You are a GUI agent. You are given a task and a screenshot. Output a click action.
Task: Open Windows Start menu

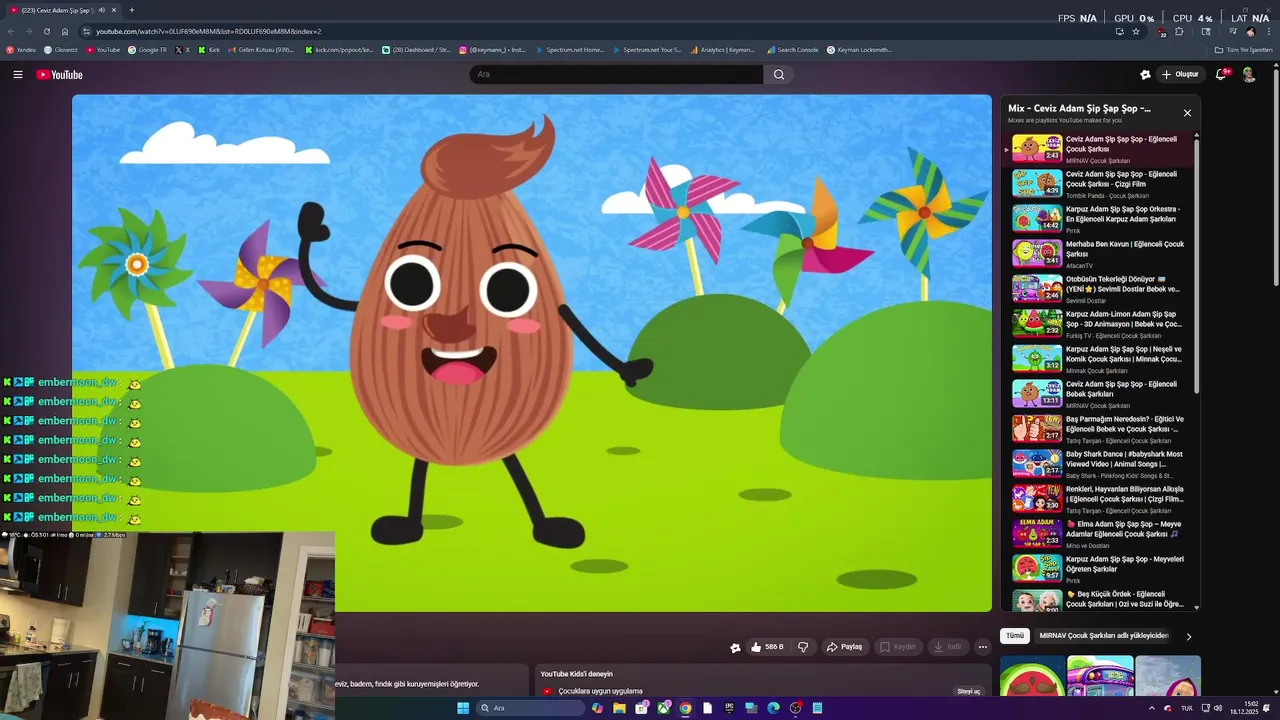click(463, 708)
